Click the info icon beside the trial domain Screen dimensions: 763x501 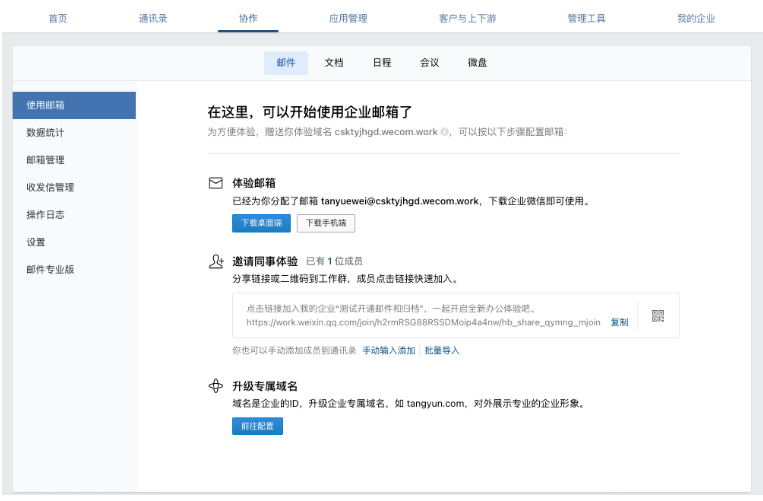tap(445, 131)
